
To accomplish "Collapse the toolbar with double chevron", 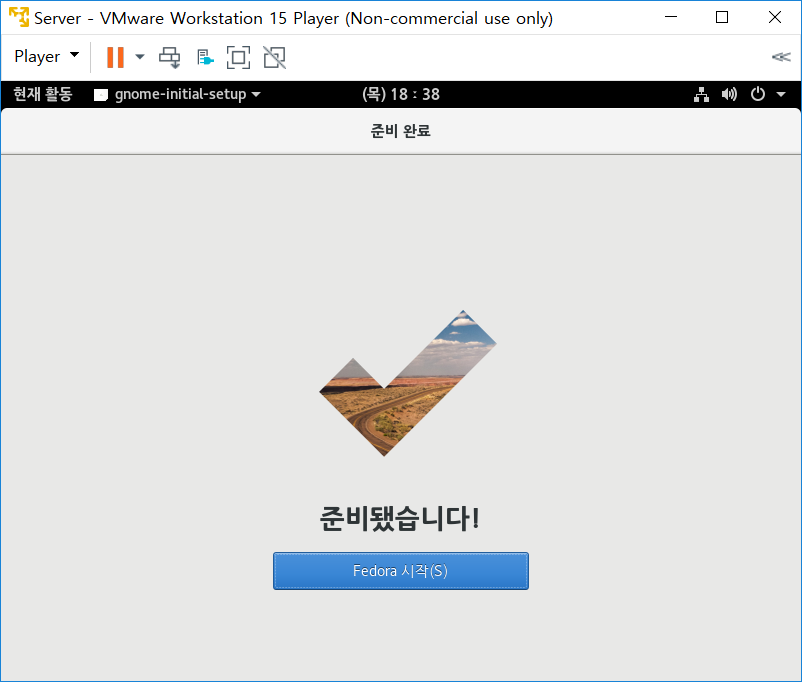I will [x=781, y=57].
